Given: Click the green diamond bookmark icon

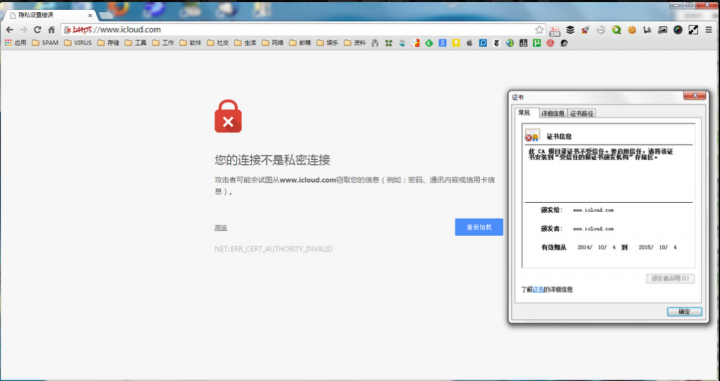Looking at the screenshot, I should (x=429, y=43).
